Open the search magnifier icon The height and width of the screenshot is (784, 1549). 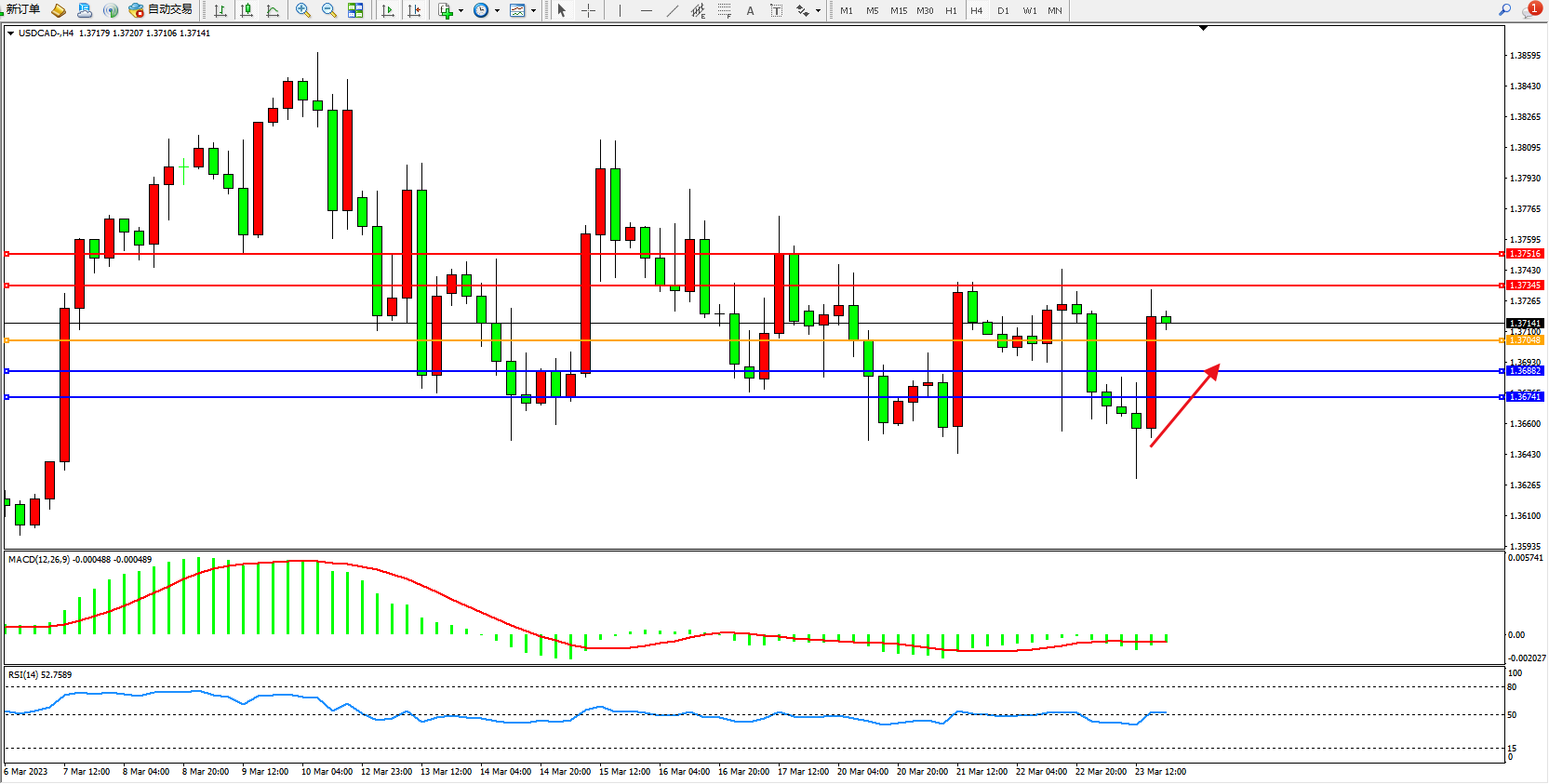[1504, 9]
